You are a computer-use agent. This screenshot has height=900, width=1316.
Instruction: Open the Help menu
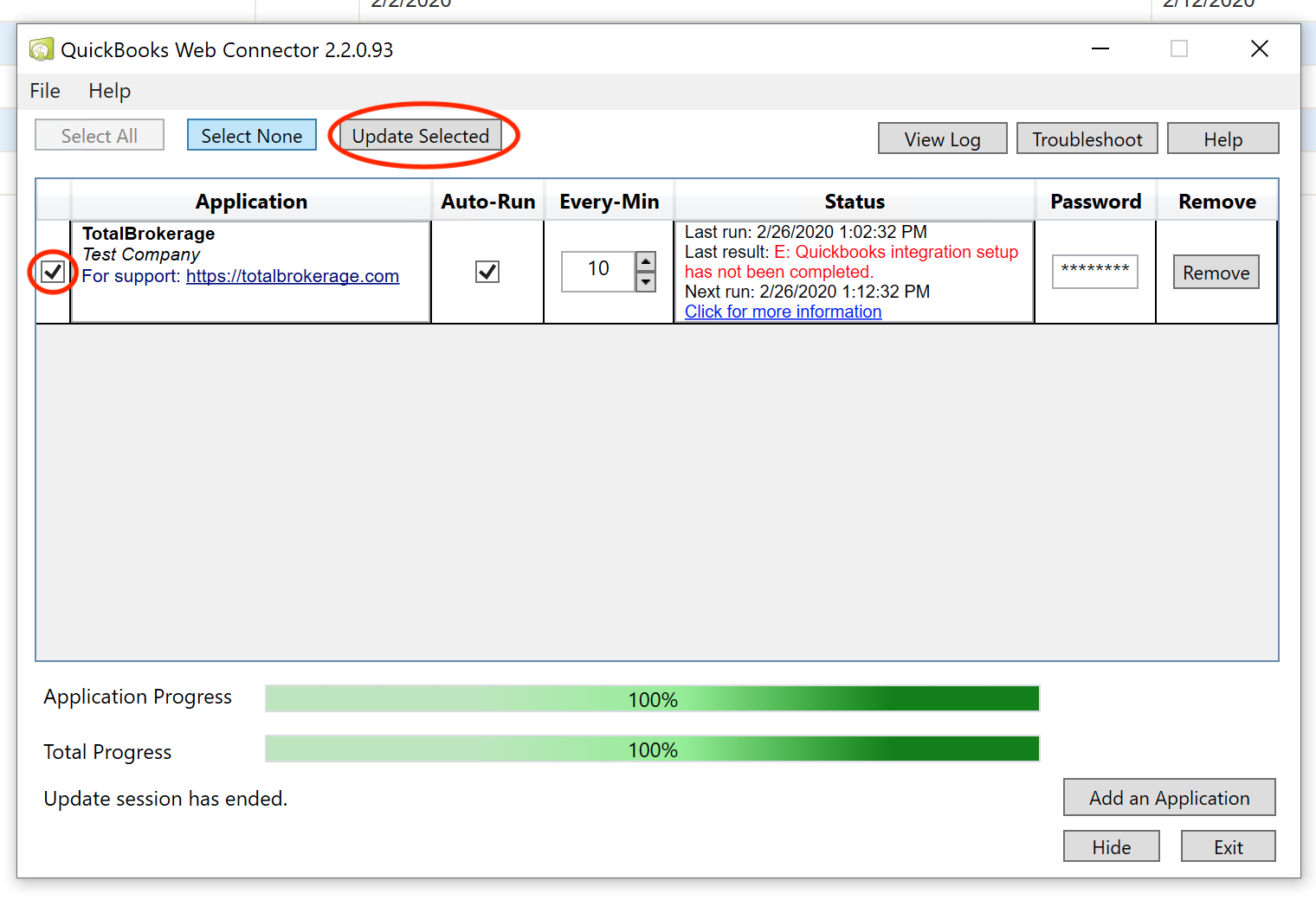pyautogui.click(x=109, y=91)
